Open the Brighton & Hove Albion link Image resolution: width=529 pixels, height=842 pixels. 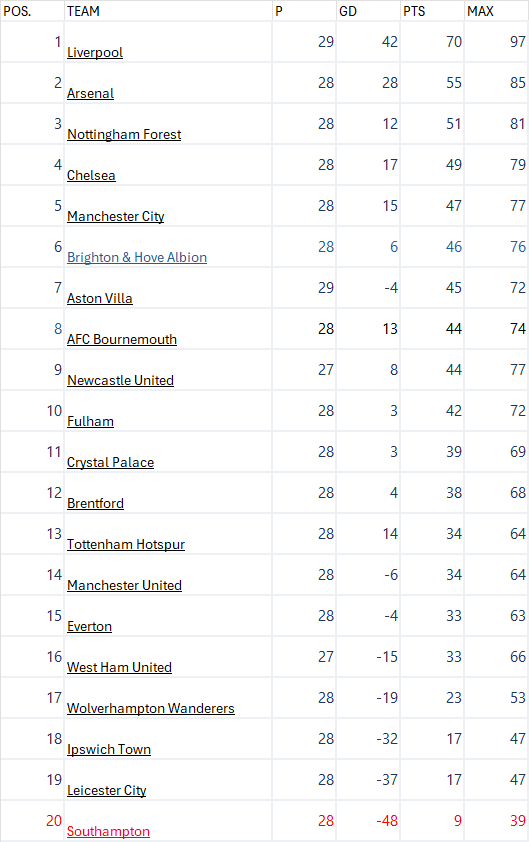(x=137, y=257)
